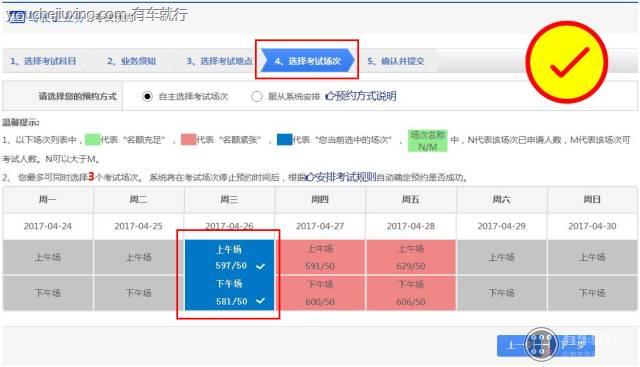This screenshot has width=640, height=367.
Task: Toggle Wednesday 下午场 581/50 session
Action: [229, 293]
